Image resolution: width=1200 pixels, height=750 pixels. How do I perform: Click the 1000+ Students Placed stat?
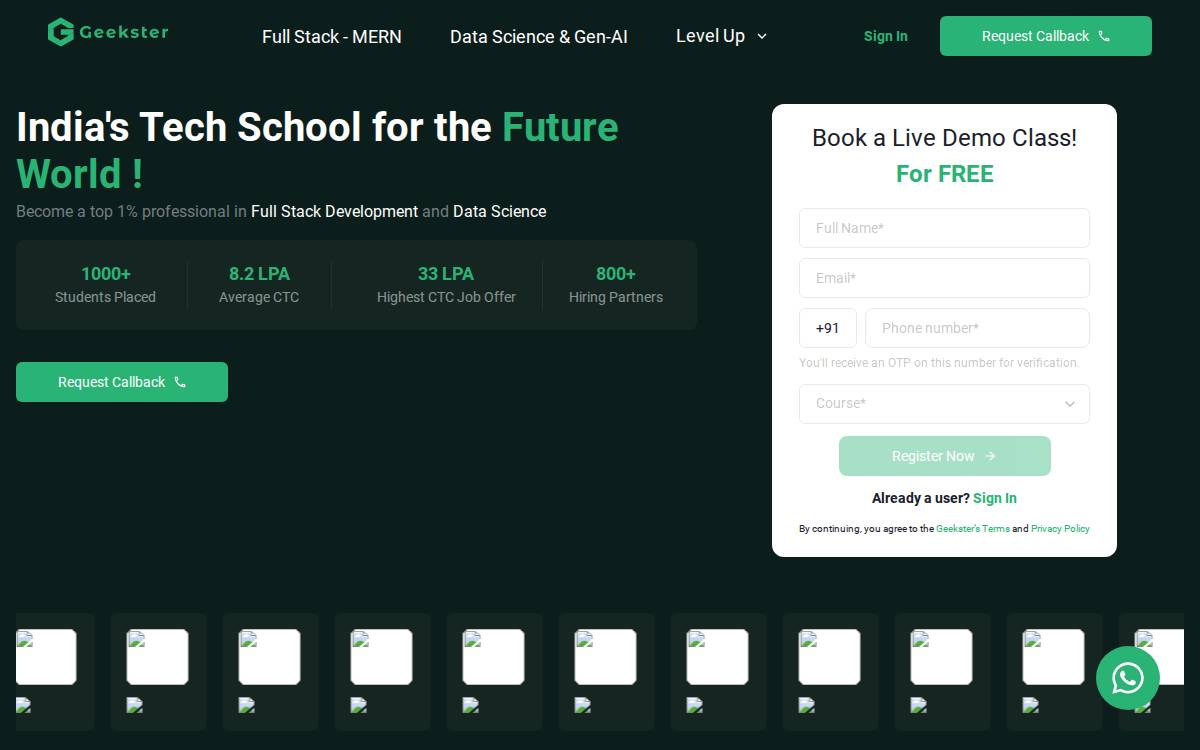(x=106, y=284)
